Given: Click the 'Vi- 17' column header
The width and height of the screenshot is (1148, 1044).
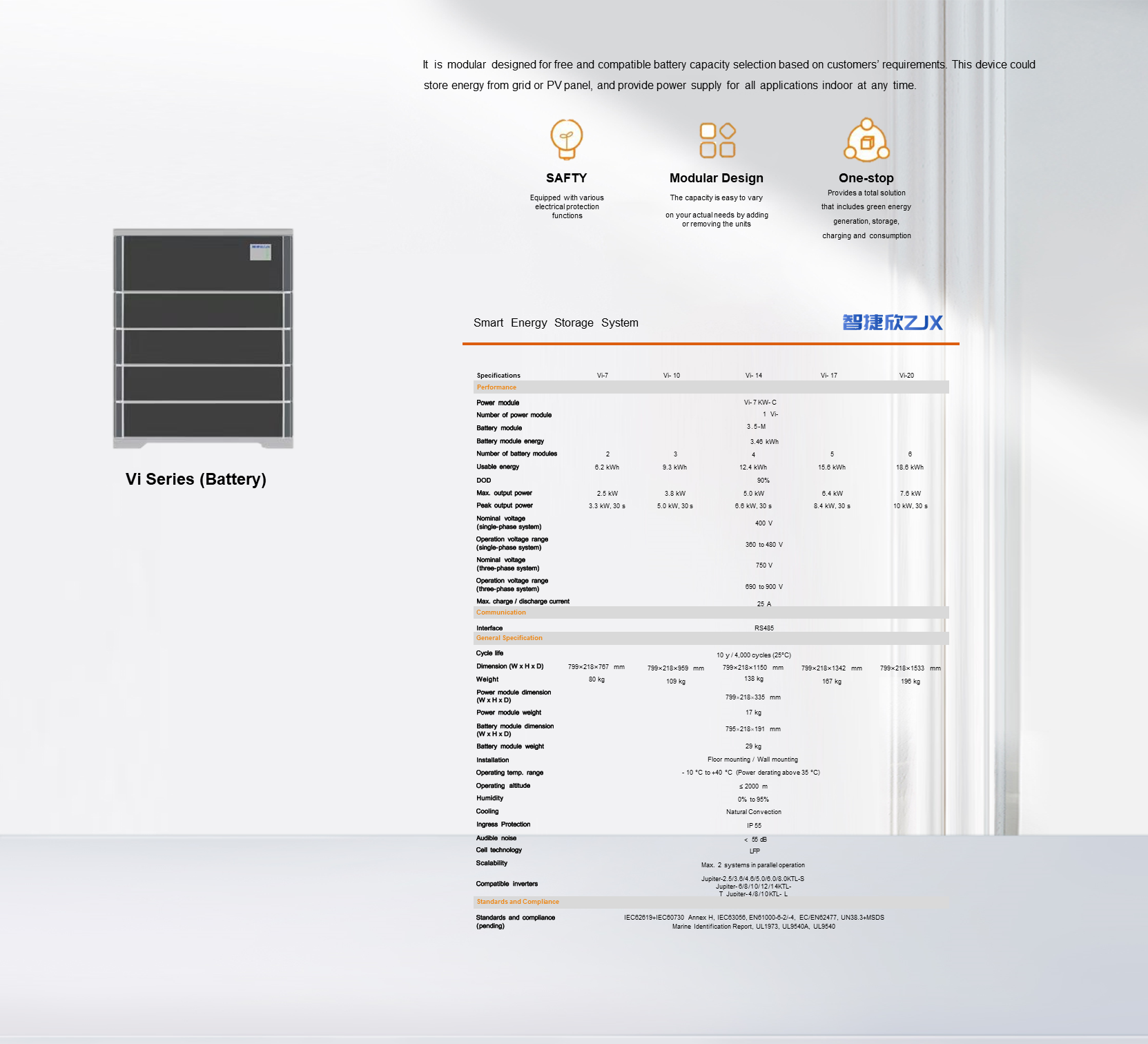Looking at the screenshot, I should click(829, 376).
